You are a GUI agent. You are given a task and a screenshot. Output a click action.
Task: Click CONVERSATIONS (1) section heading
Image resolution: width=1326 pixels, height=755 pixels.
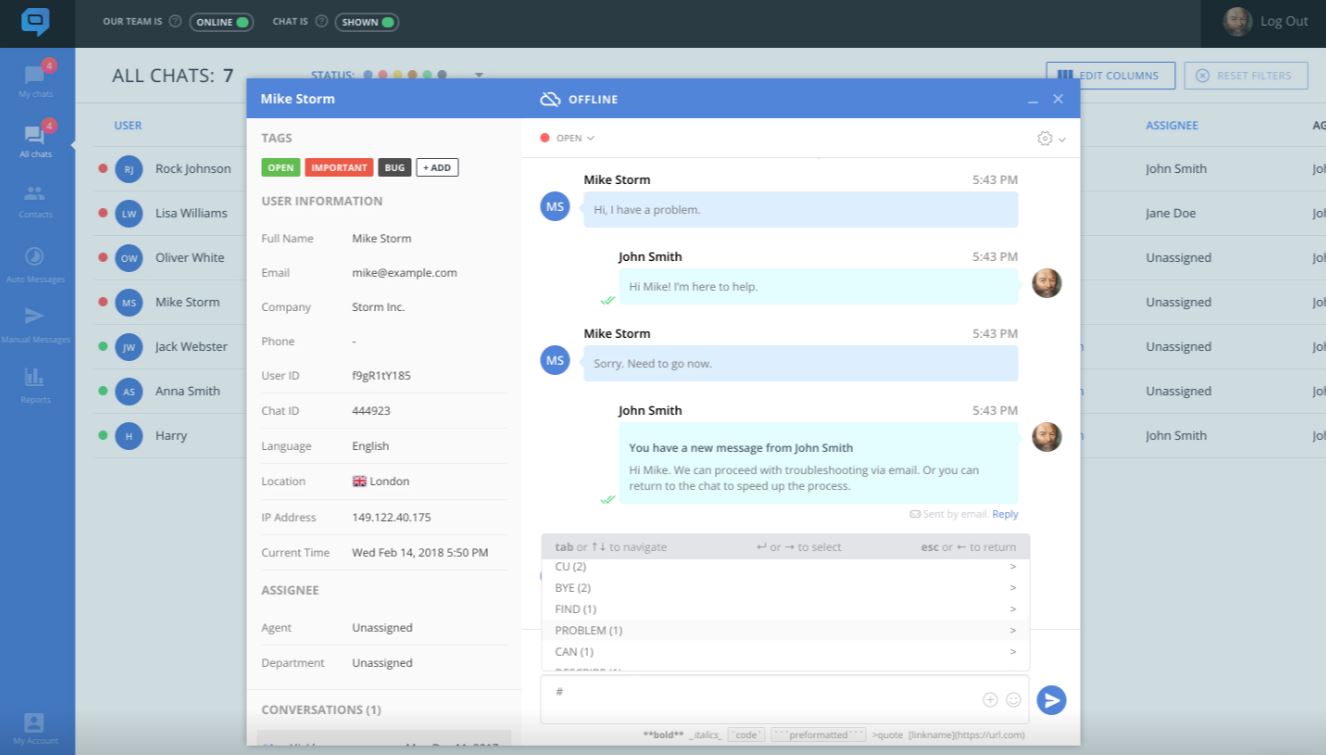pos(321,710)
